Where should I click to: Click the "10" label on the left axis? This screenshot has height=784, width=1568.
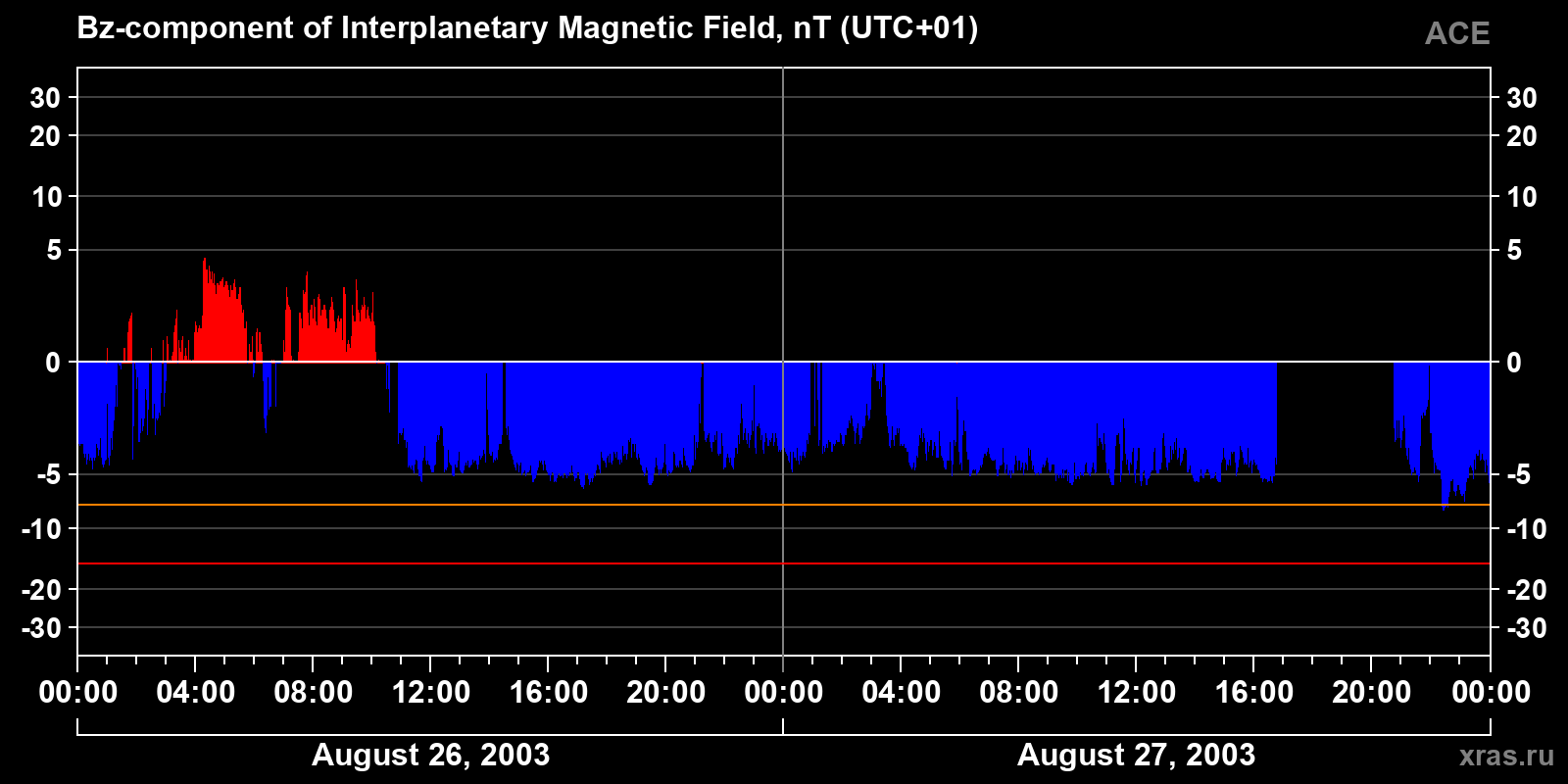coord(46,197)
